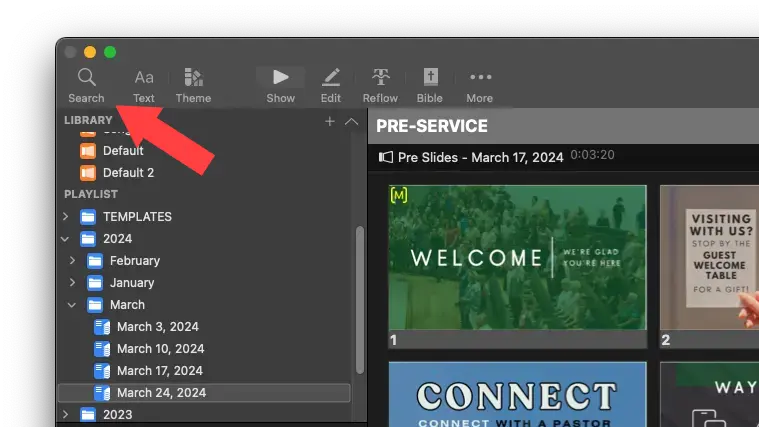759x427 pixels.
Task: Click the 0:03:20 duration label
Action: (592, 155)
